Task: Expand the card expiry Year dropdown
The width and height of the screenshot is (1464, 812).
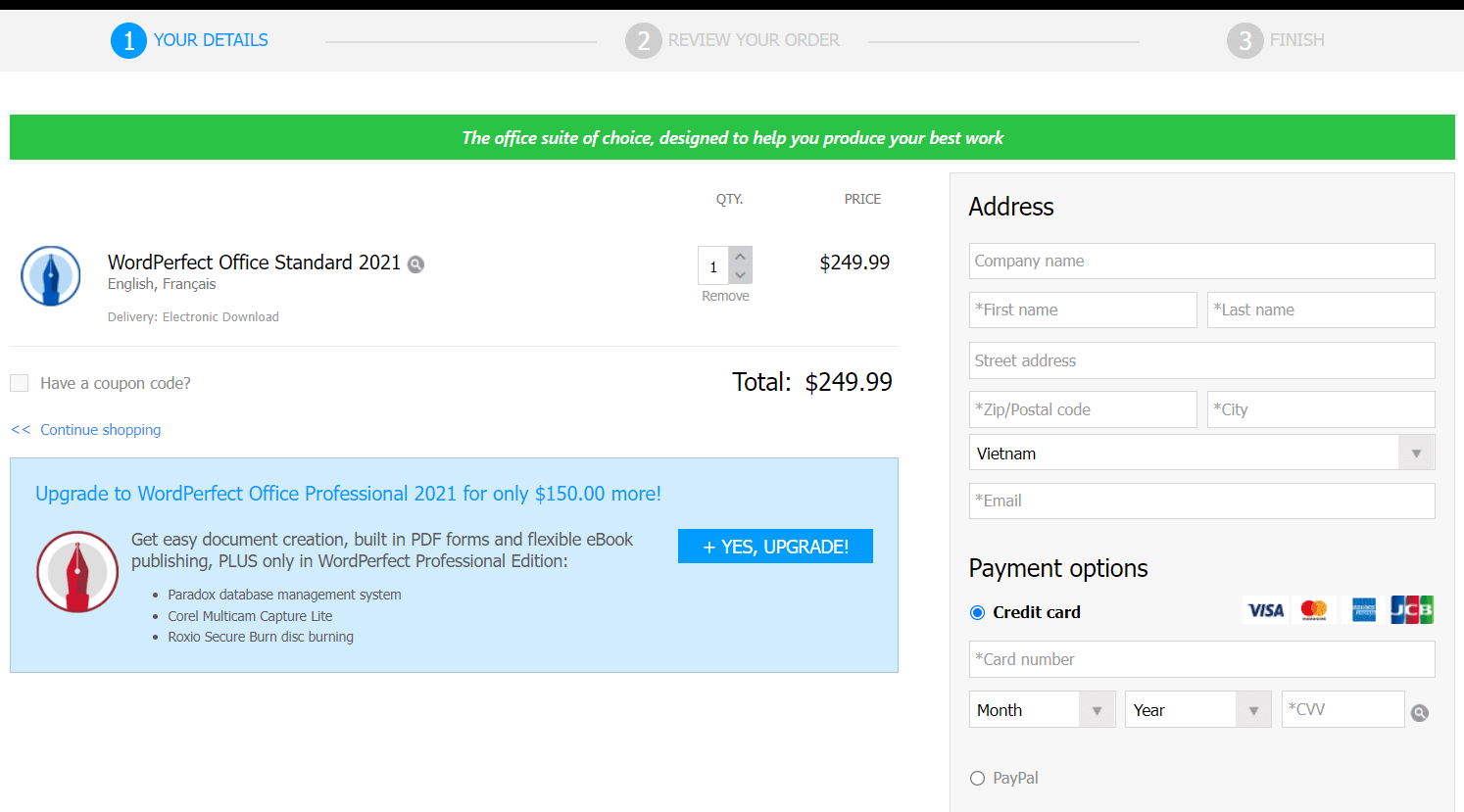Action: click(x=1197, y=710)
